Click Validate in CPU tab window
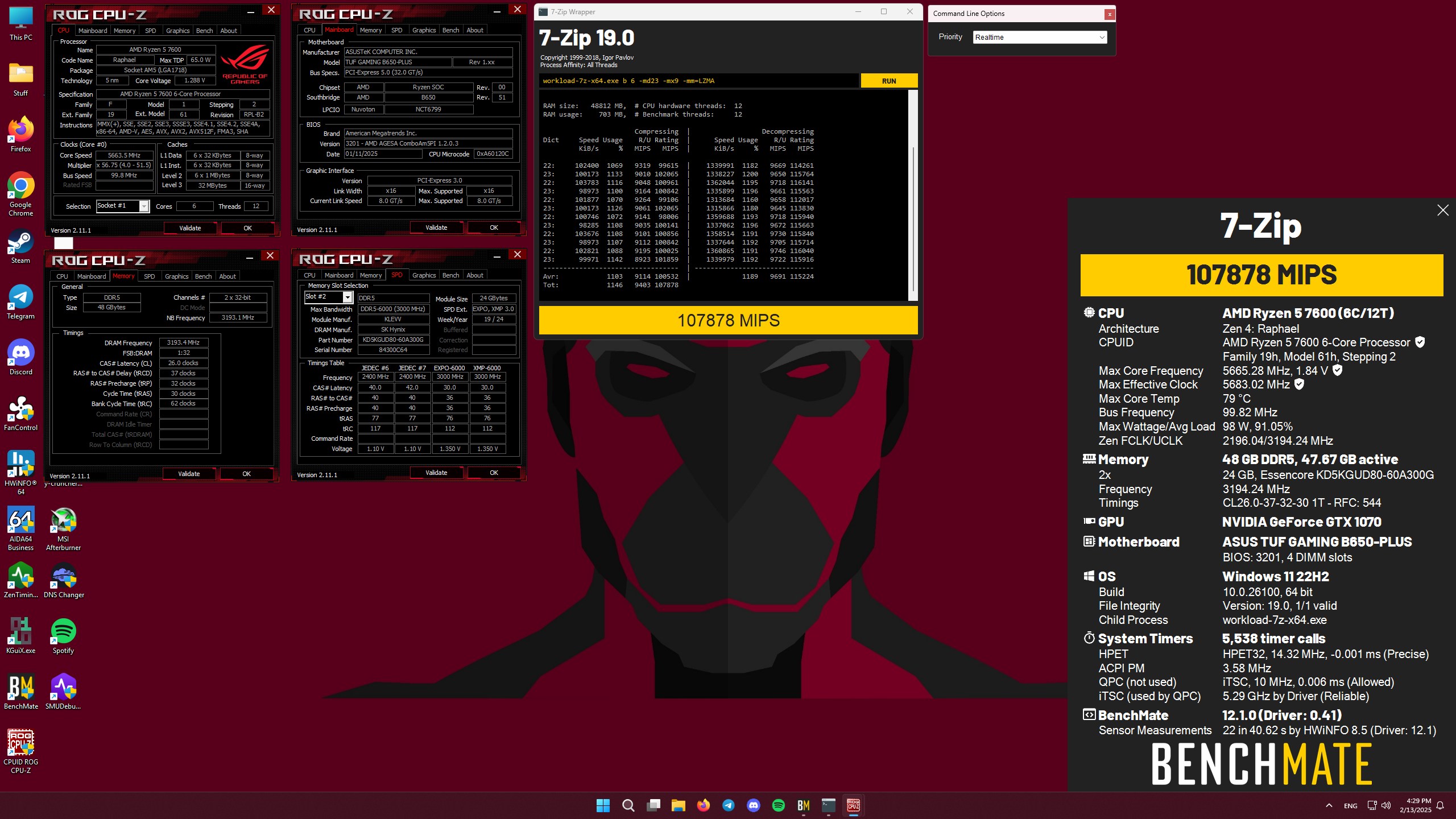 coord(190,228)
